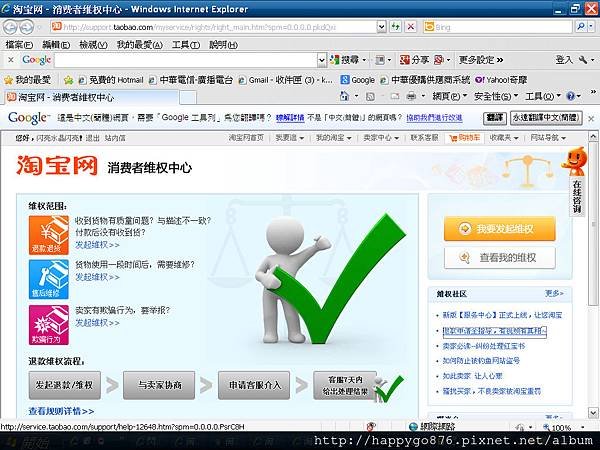The image size is (600, 450).
Task: Click the 与卖家协商 step button
Action: coord(159,385)
